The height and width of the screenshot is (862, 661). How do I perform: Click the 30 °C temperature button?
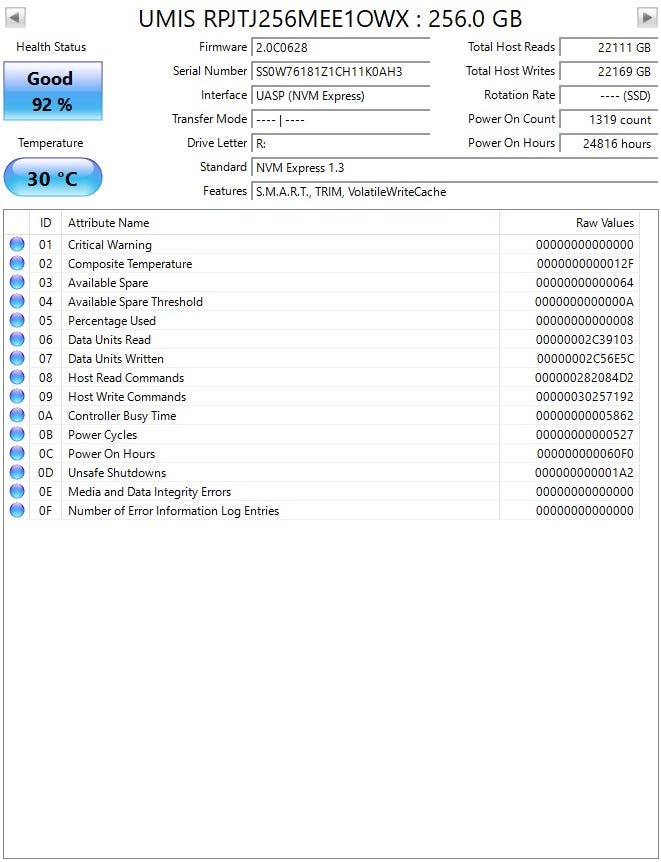coord(52,178)
